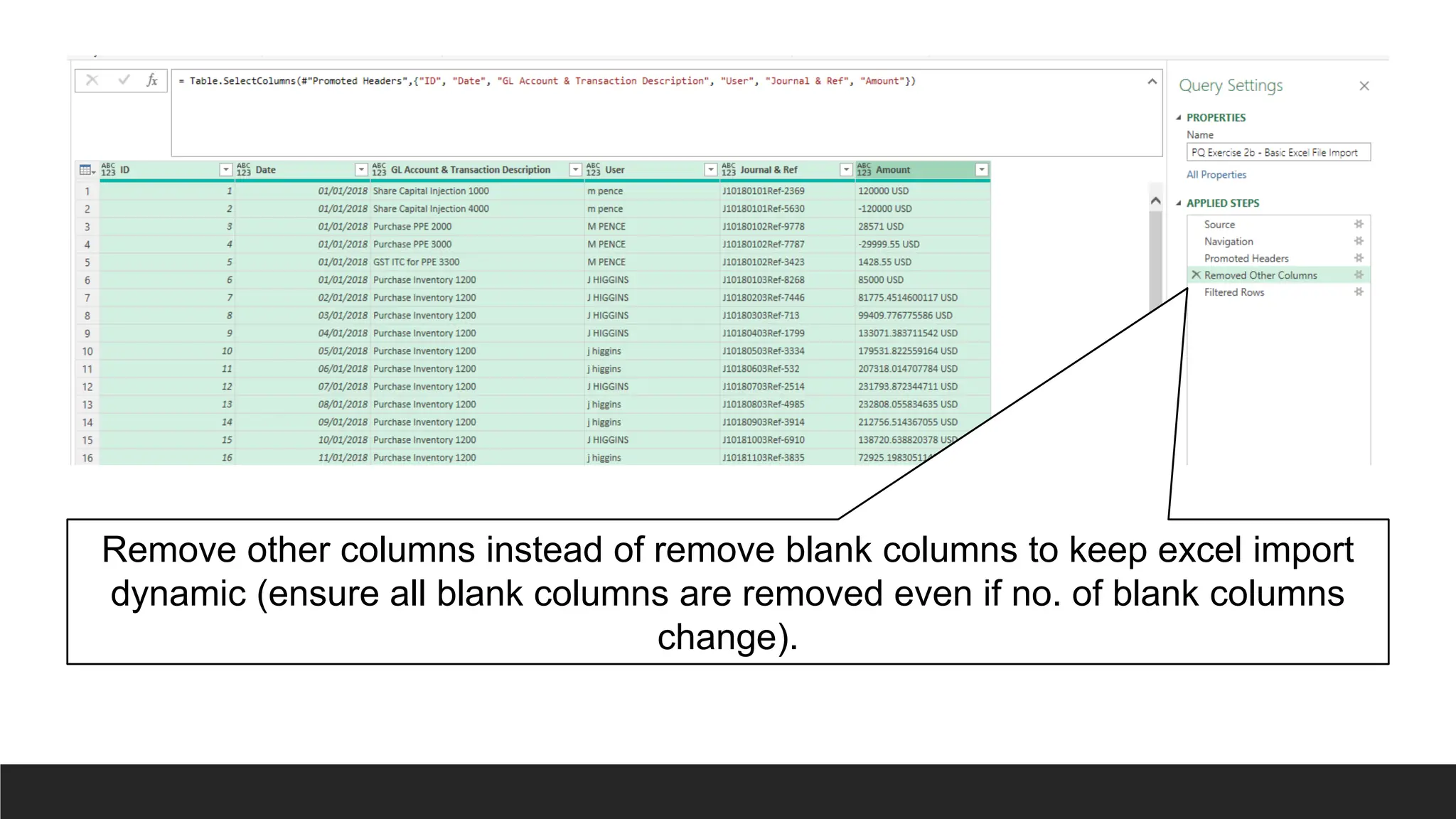
Task: Open the ID column filter dropdown
Action: tap(225, 170)
